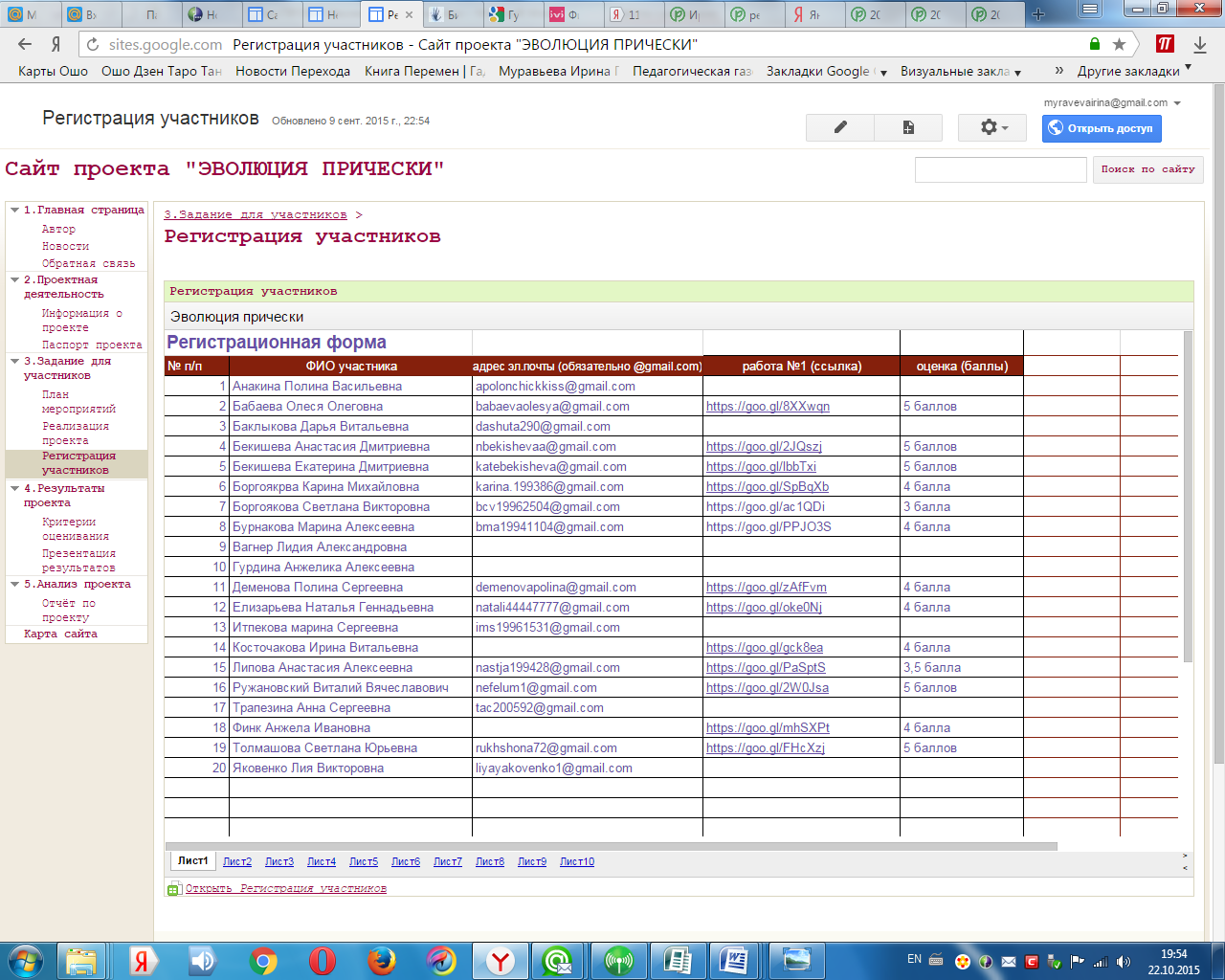This screenshot has width=1225, height=980.
Task: Open the Закладки Google bookmark folder
Action: coord(827,71)
